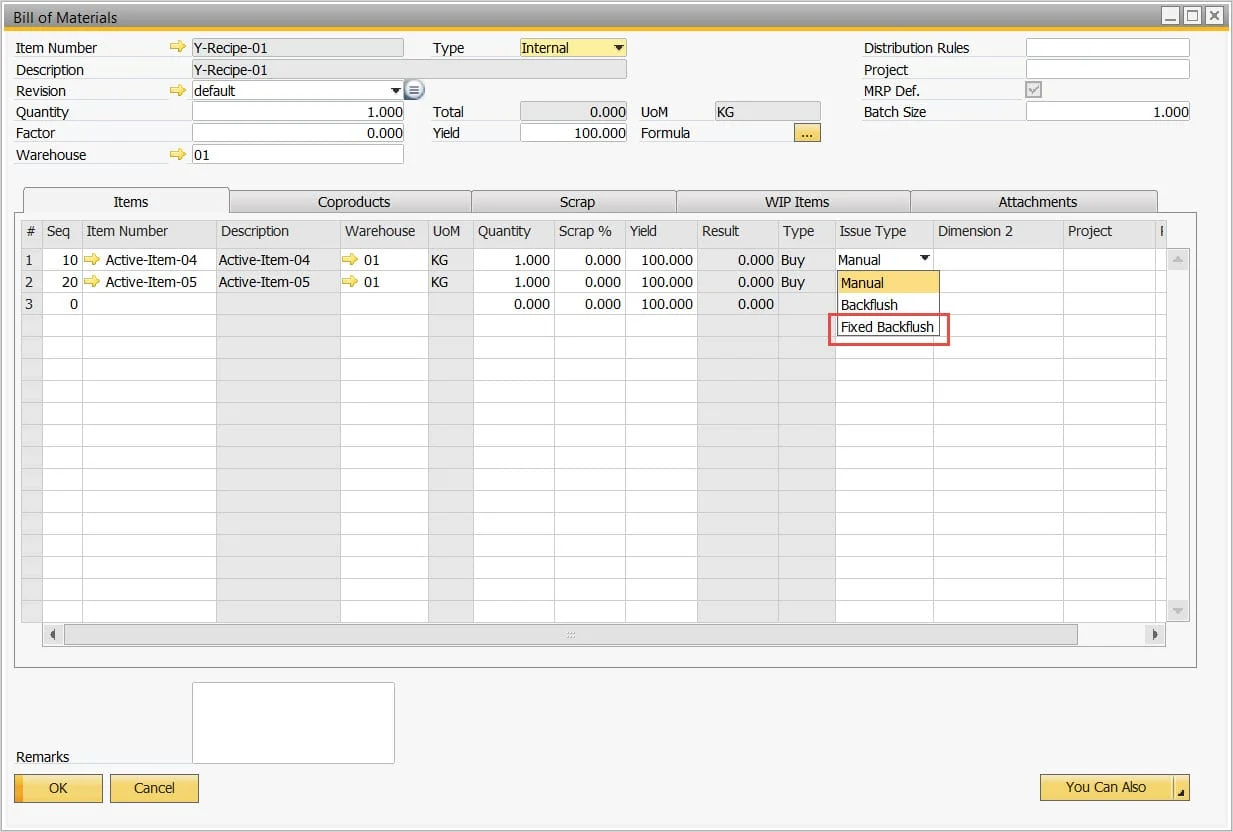Click the Distribution Rules field
This screenshot has height=832, width=1233.
pos(1108,48)
